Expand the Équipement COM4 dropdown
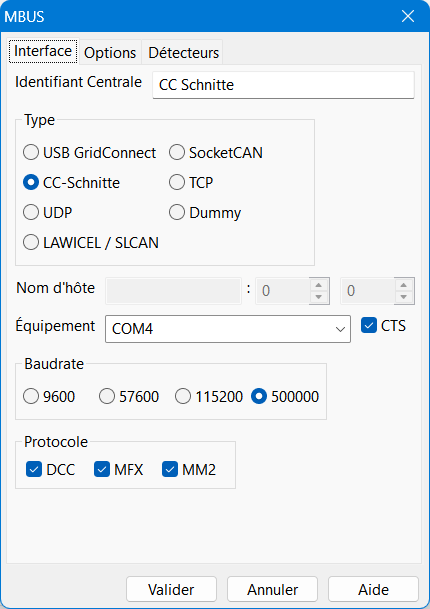The width and height of the screenshot is (430, 609). pos(228,329)
